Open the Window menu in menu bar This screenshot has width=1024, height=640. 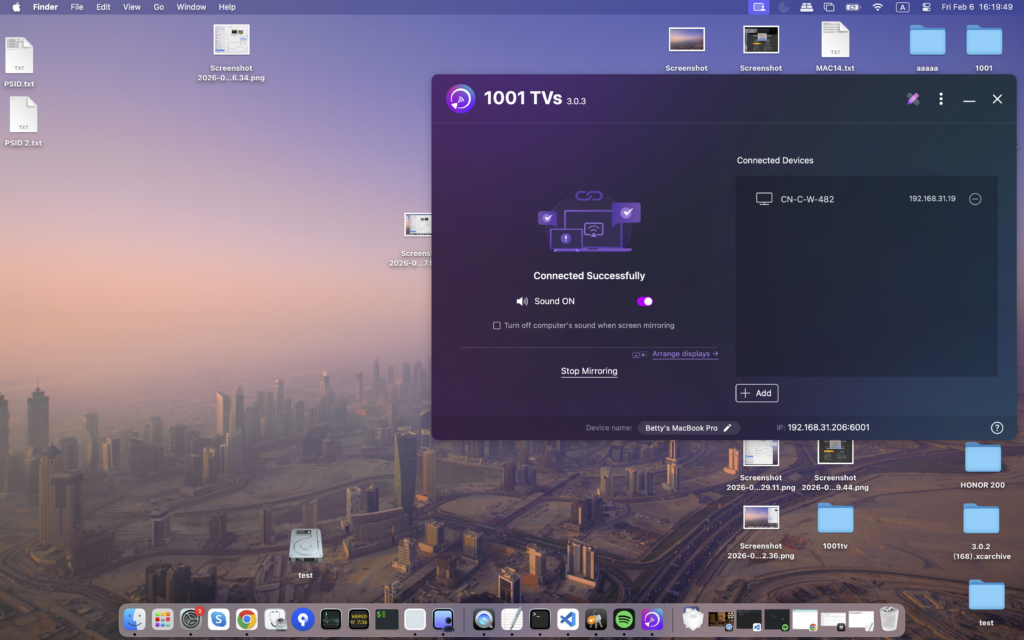click(191, 7)
